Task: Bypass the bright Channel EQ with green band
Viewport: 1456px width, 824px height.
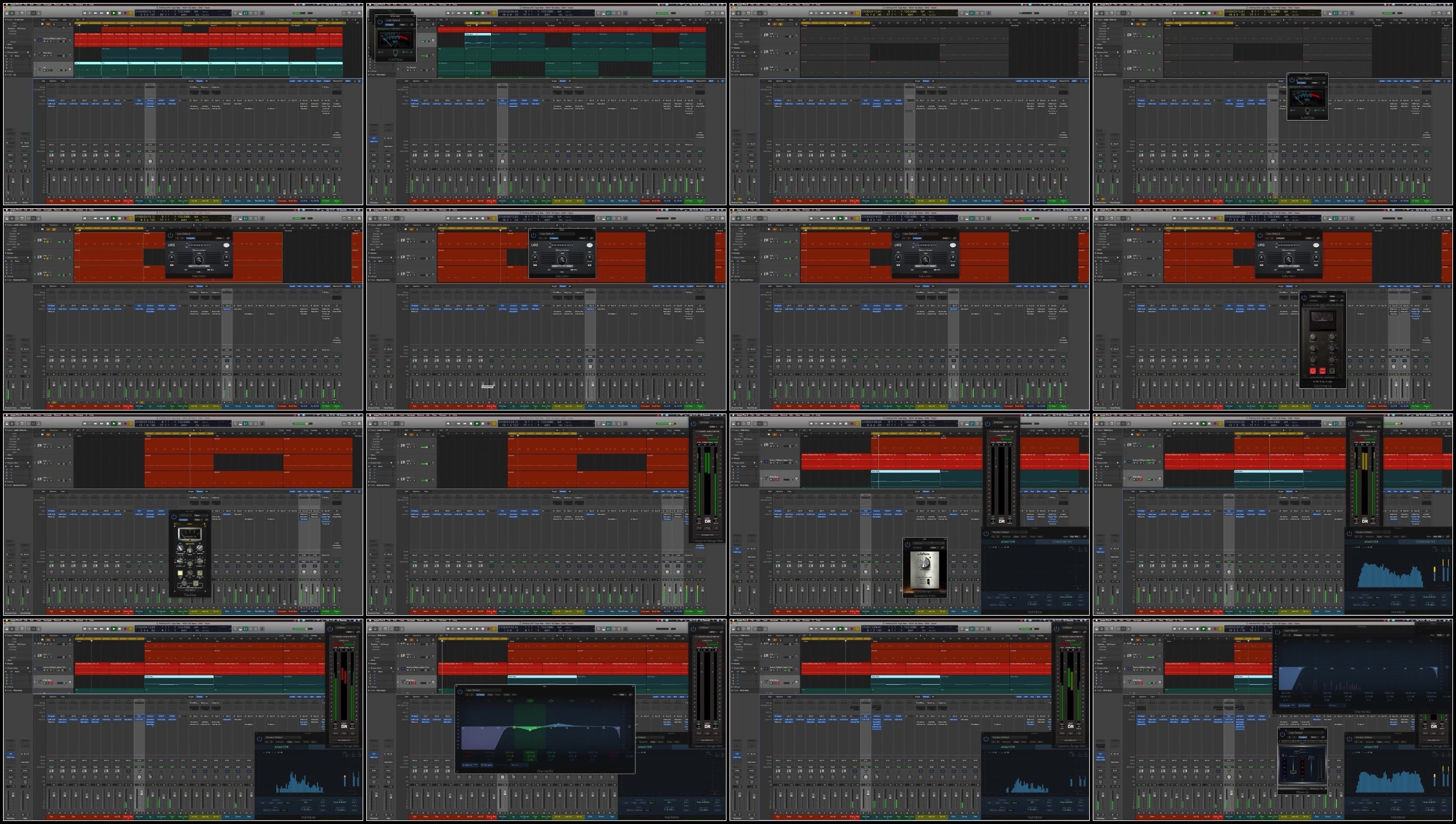Action: coord(460,691)
